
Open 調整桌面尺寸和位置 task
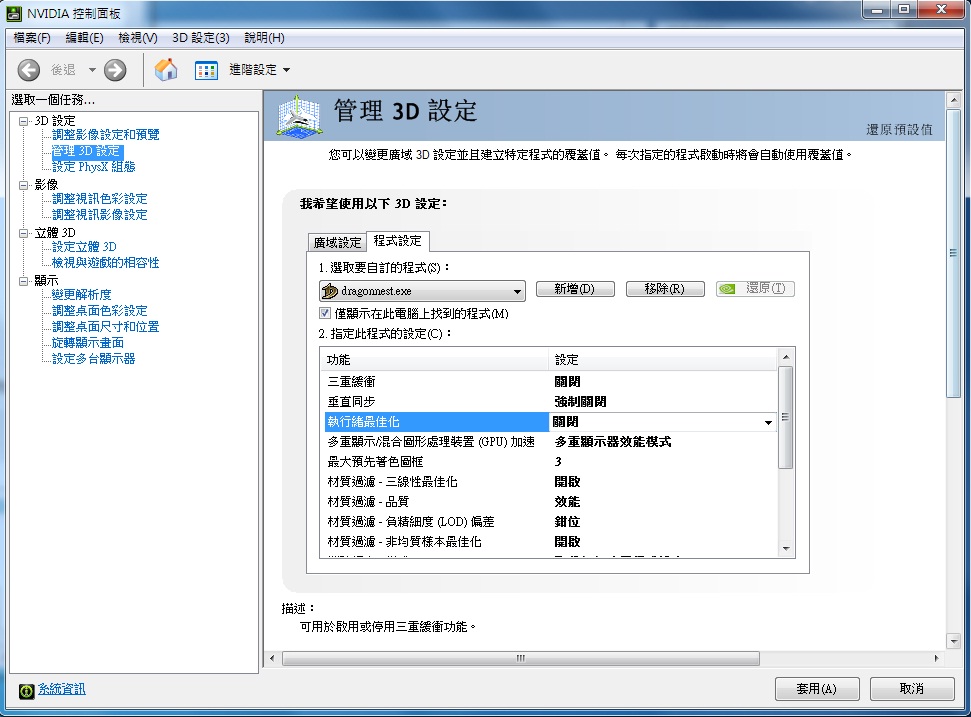[105, 327]
